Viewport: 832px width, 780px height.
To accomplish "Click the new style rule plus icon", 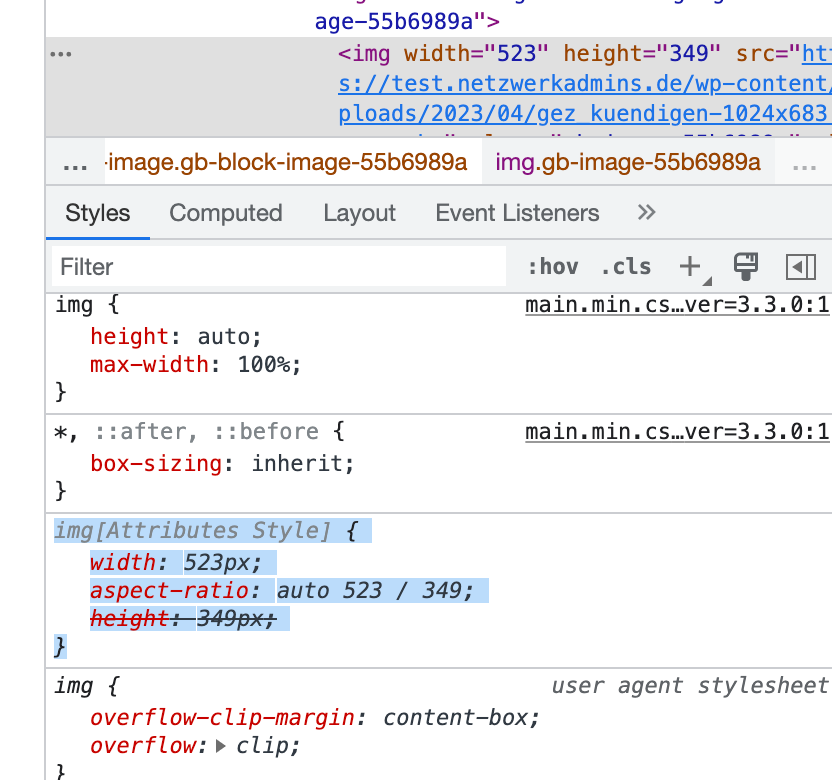I will 690,266.
